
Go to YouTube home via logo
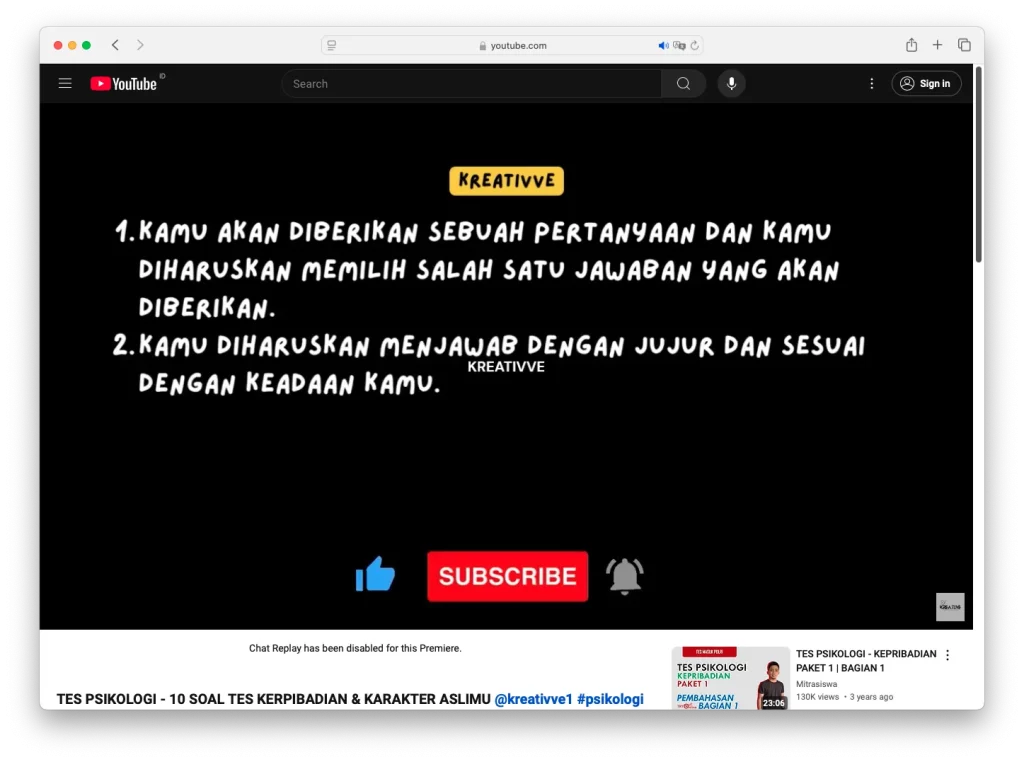123,84
